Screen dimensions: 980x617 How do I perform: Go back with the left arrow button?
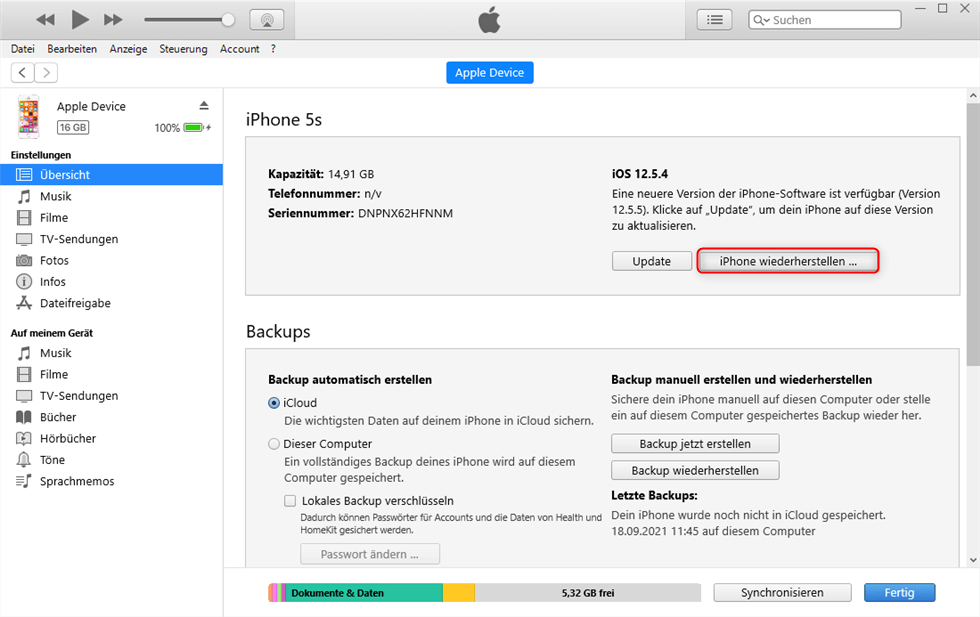pyautogui.click(x=22, y=73)
